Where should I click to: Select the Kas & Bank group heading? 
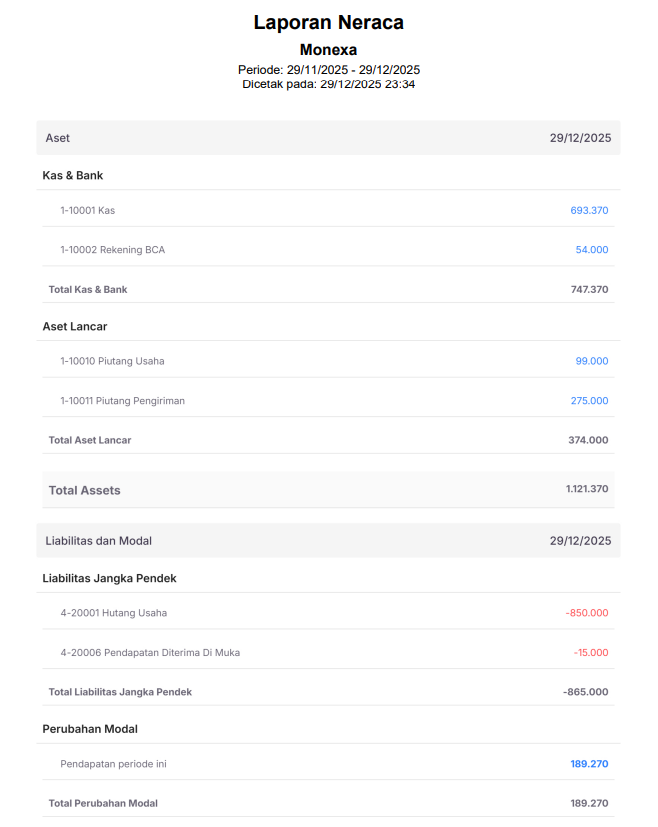point(73,176)
